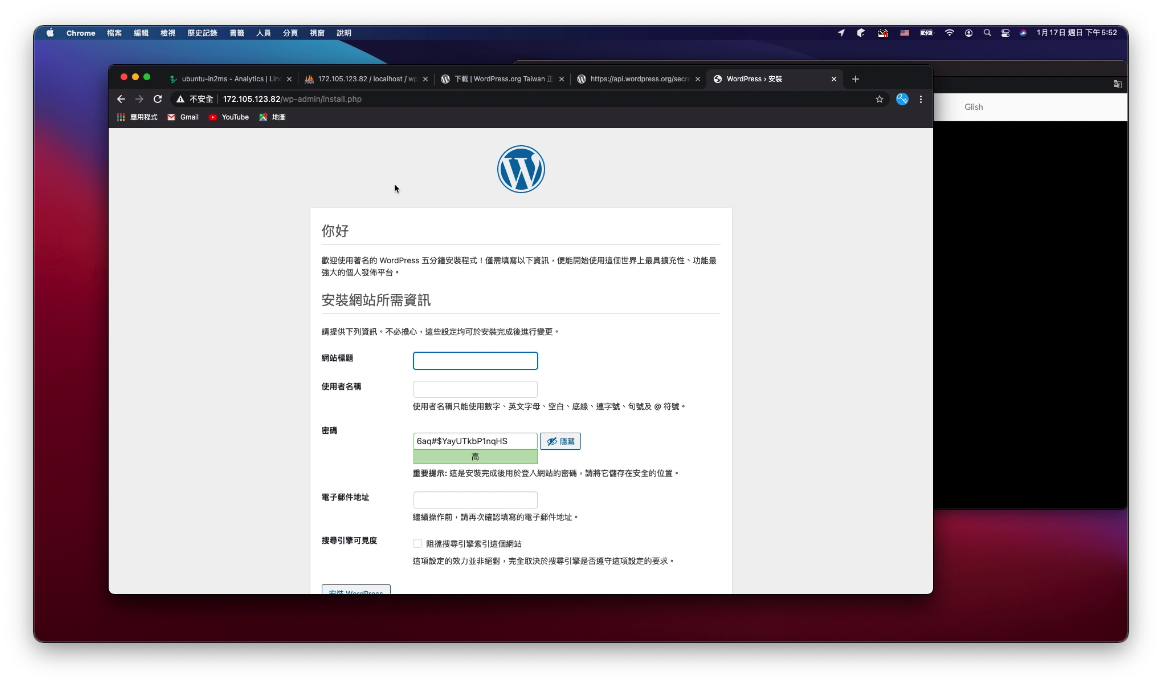This screenshot has height=684, width=1162.
Task: Reload the install.php page
Action: (x=158, y=99)
